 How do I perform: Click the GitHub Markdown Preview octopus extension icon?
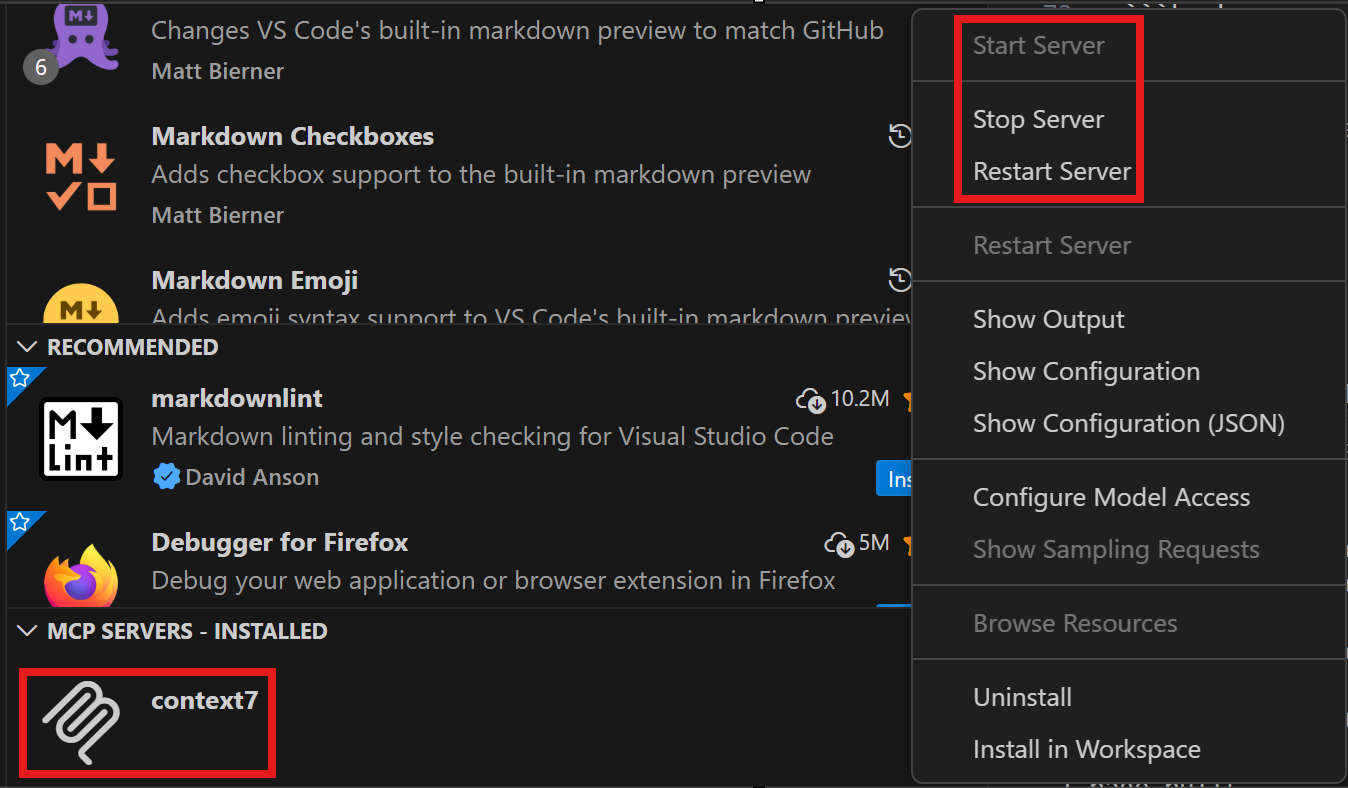click(x=82, y=36)
